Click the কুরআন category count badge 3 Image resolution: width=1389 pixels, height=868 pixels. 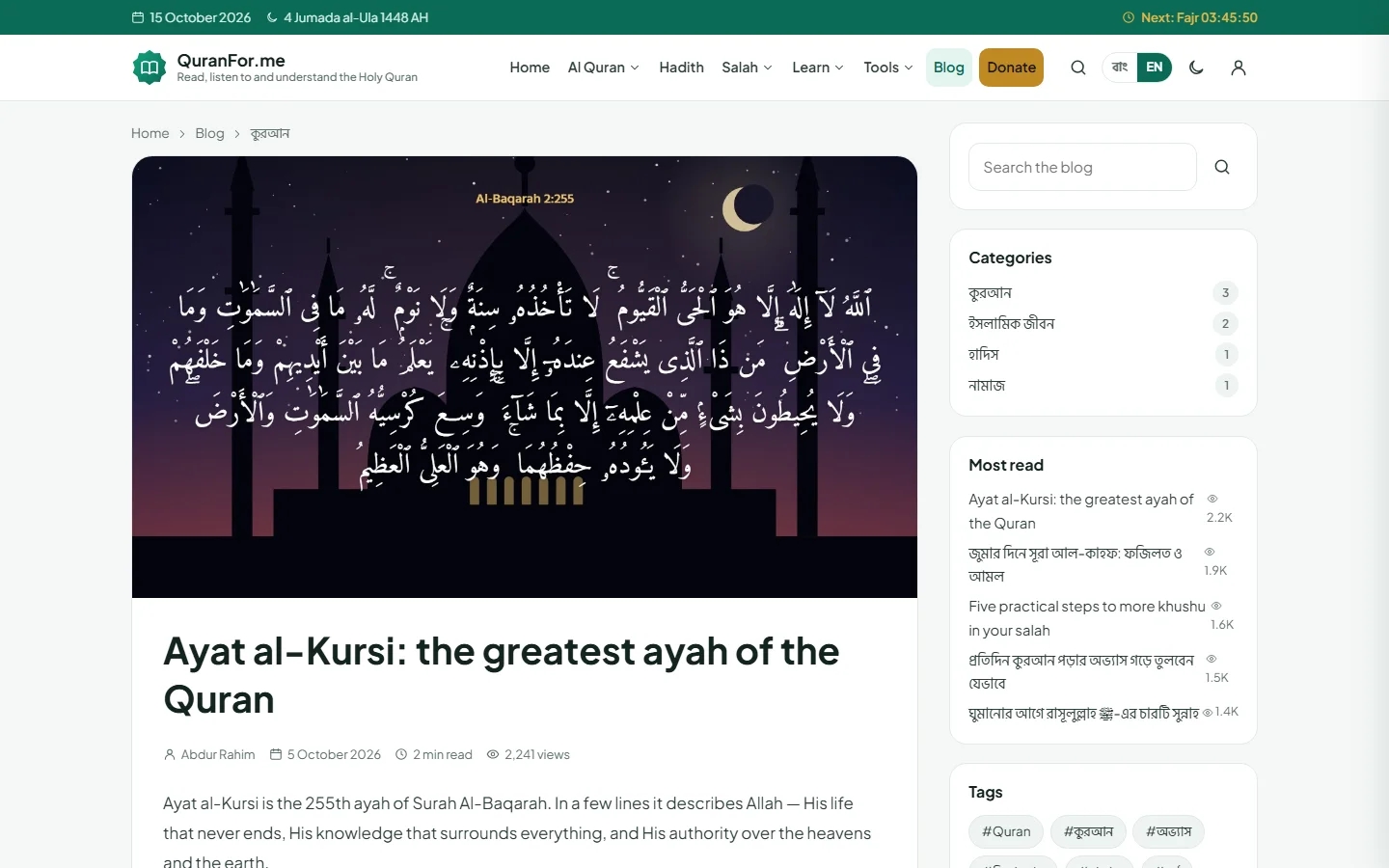pyautogui.click(x=1225, y=293)
